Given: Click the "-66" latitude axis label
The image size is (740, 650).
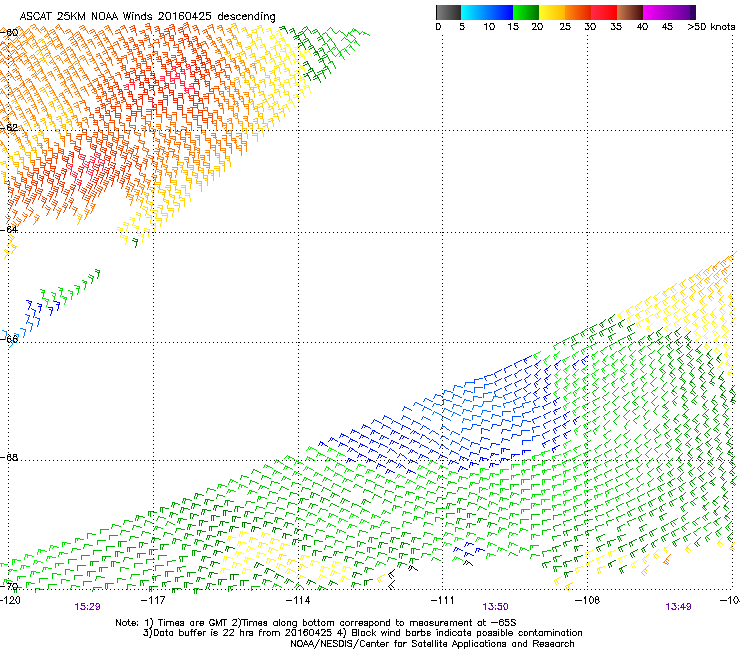Looking at the screenshot, I should tap(9, 339).
